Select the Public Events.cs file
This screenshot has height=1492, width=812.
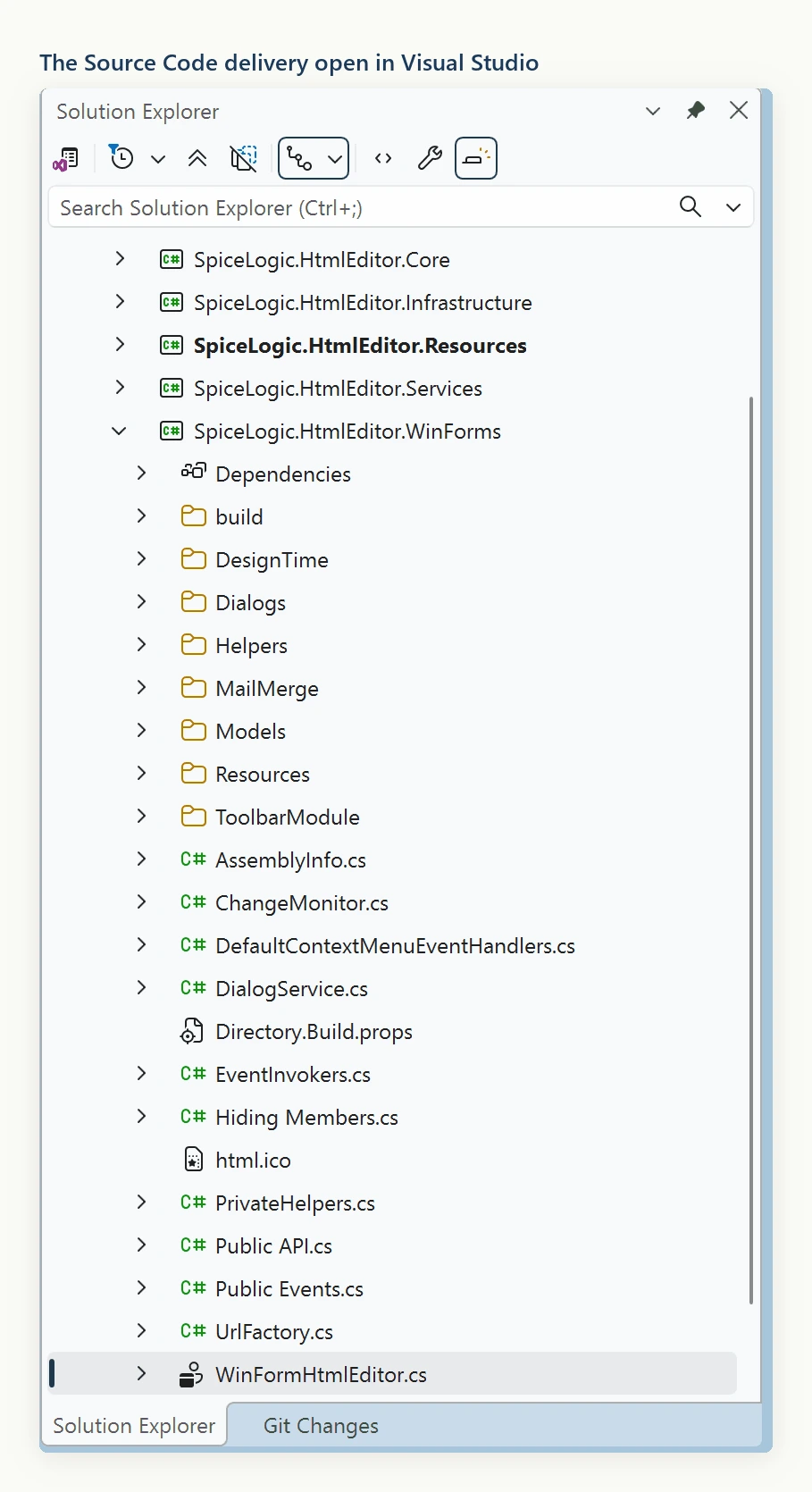(x=289, y=1289)
